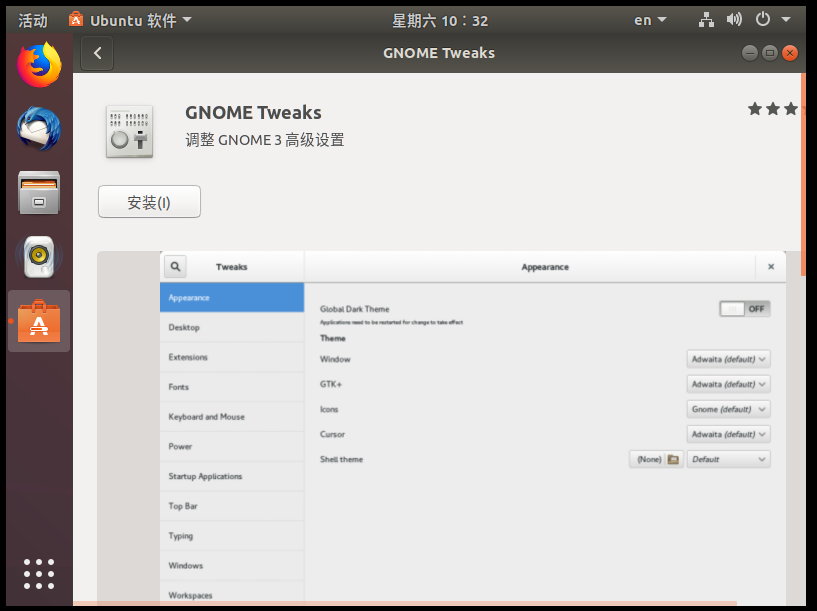Image resolution: width=817 pixels, height=611 pixels.
Task: Maximize the Ubuntu Software window
Action: click(x=770, y=53)
